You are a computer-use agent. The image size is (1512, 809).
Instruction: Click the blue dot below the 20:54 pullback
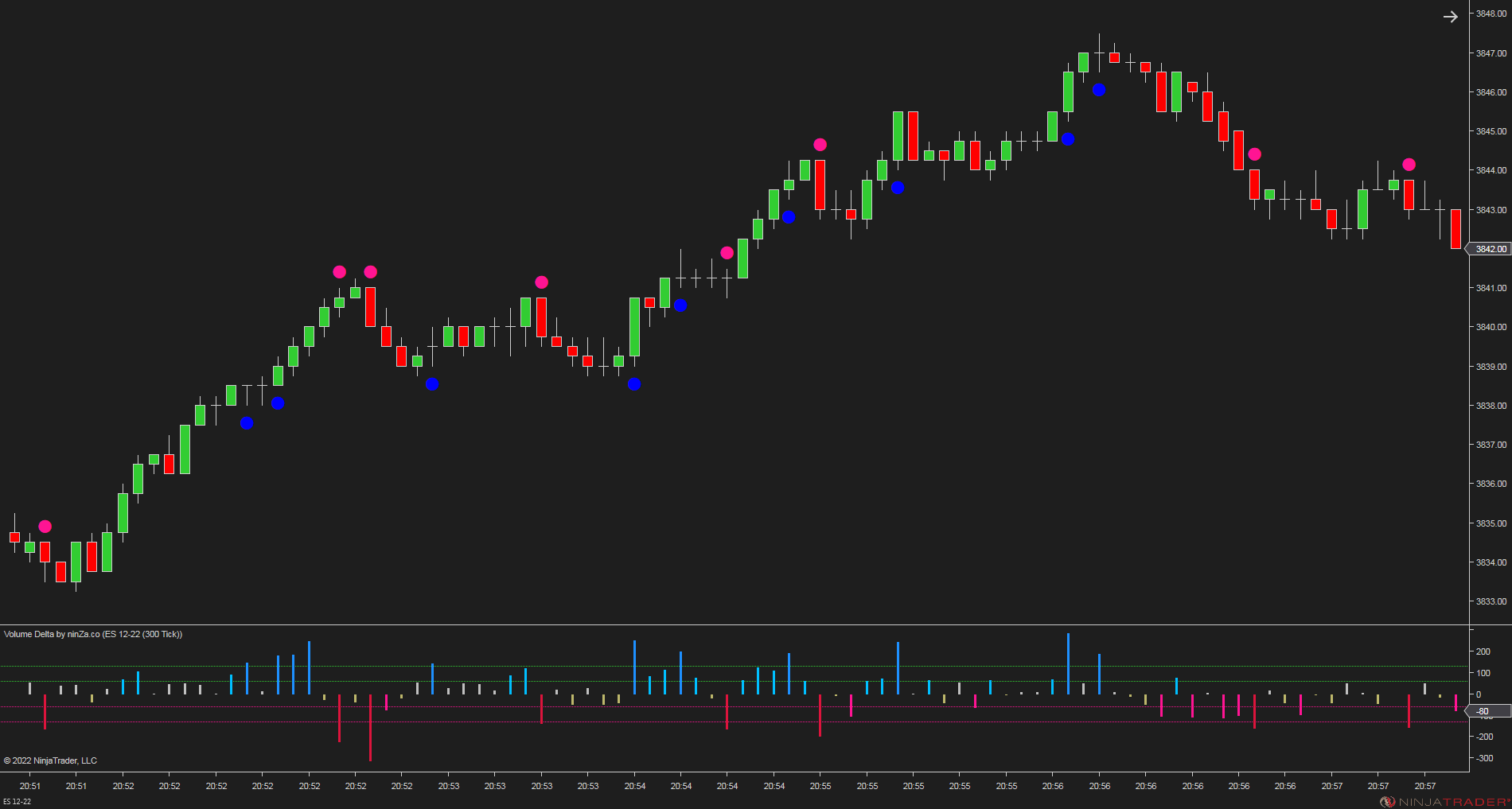(634, 385)
